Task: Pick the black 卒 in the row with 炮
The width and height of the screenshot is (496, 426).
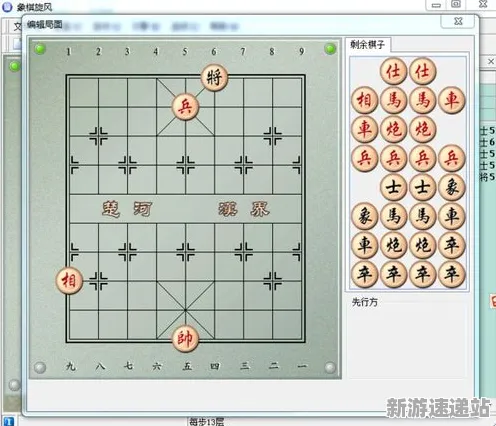Action: [x=451, y=245]
